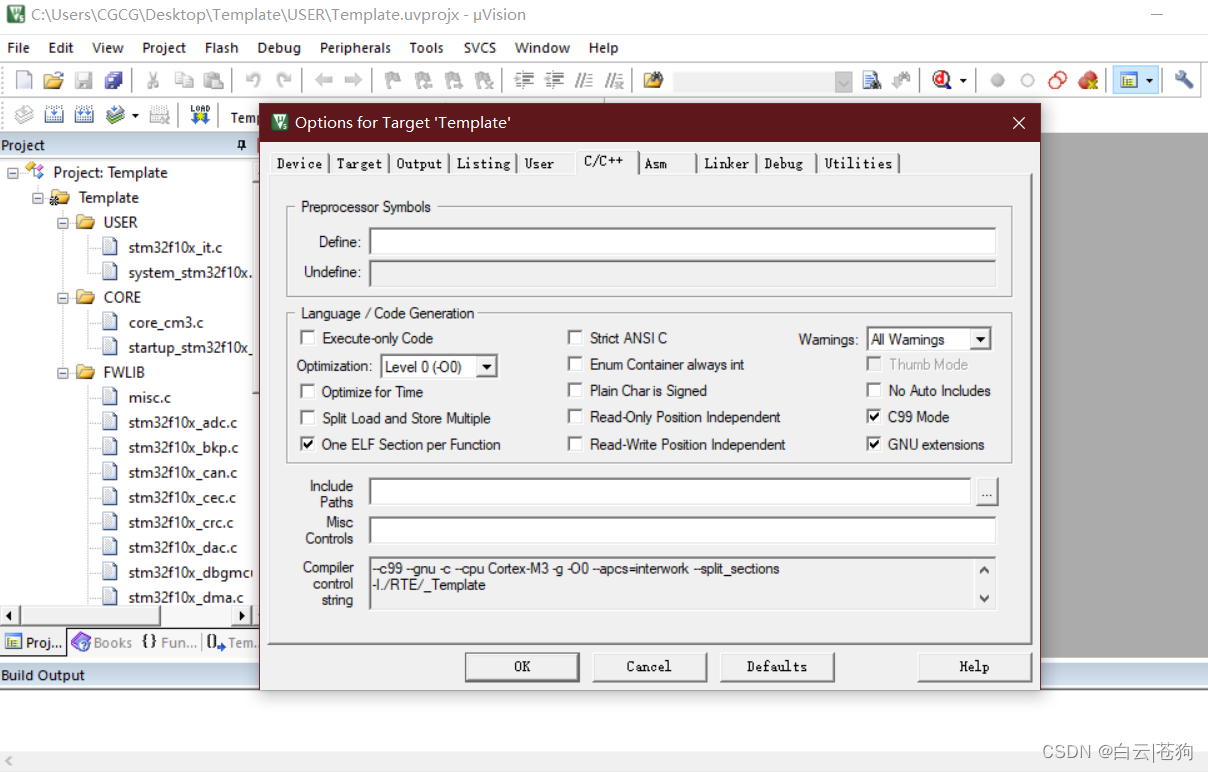Image resolution: width=1208 pixels, height=772 pixels.
Task: Check the No Auto Includes option
Action: coord(874,390)
